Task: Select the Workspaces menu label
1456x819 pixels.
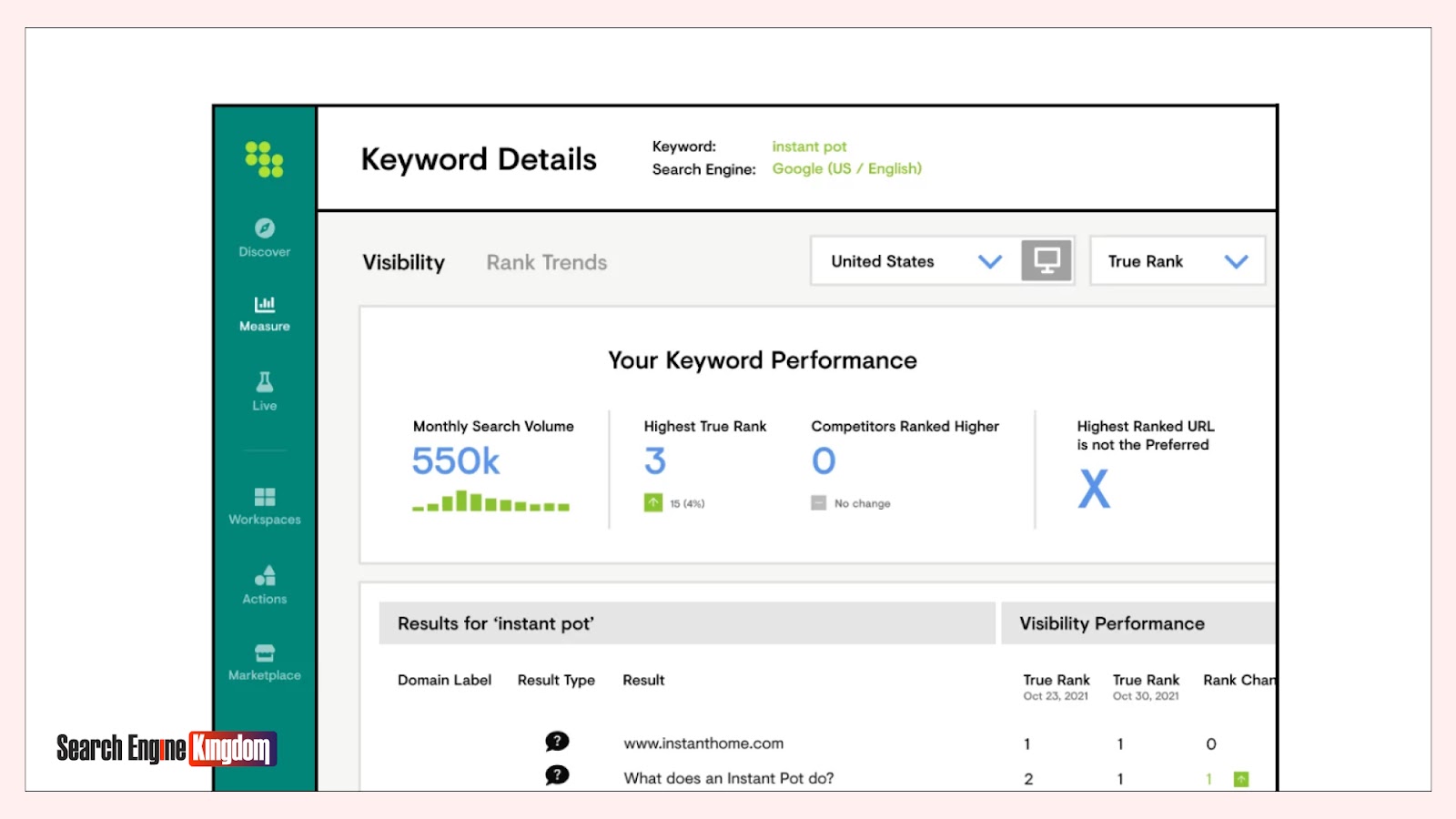Action: coord(265,520)
